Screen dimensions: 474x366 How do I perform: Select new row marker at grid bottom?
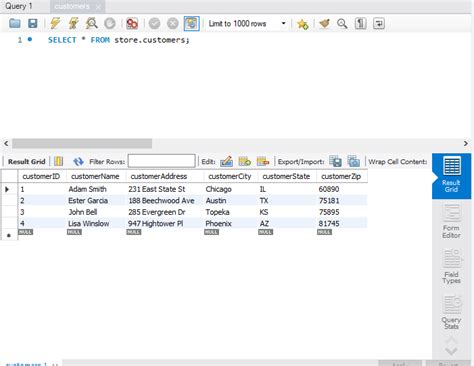(x=9, y=235)
